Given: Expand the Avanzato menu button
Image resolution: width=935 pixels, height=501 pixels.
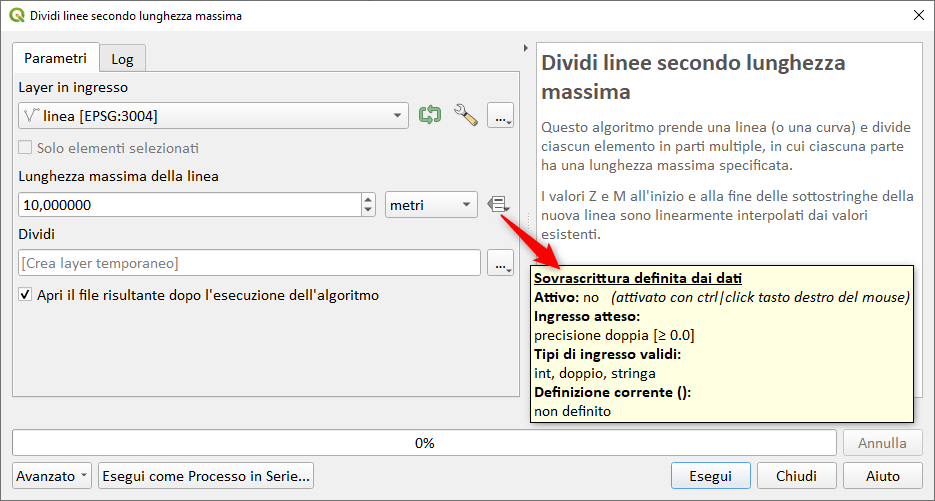Looking at the screenshot, I should point(53,476).
